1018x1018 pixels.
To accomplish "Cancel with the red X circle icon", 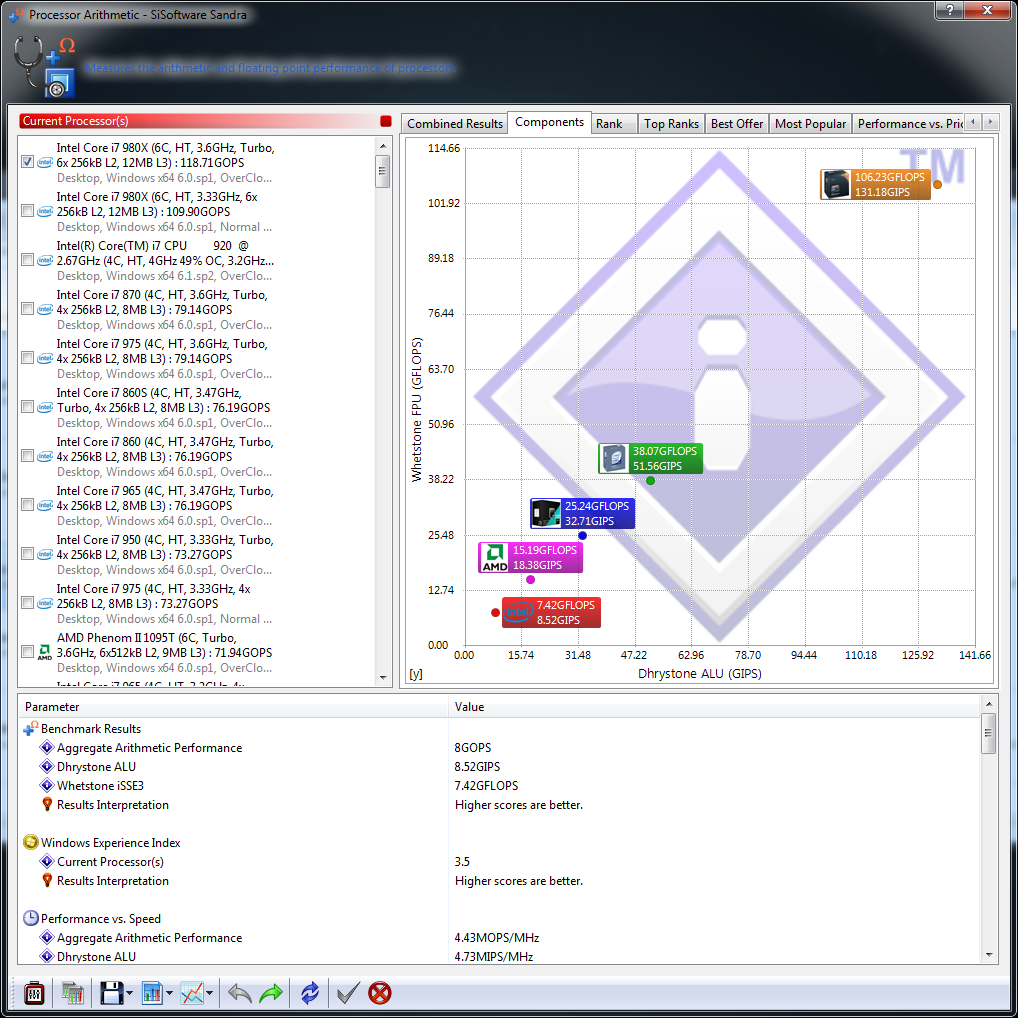I will [380, 993].
